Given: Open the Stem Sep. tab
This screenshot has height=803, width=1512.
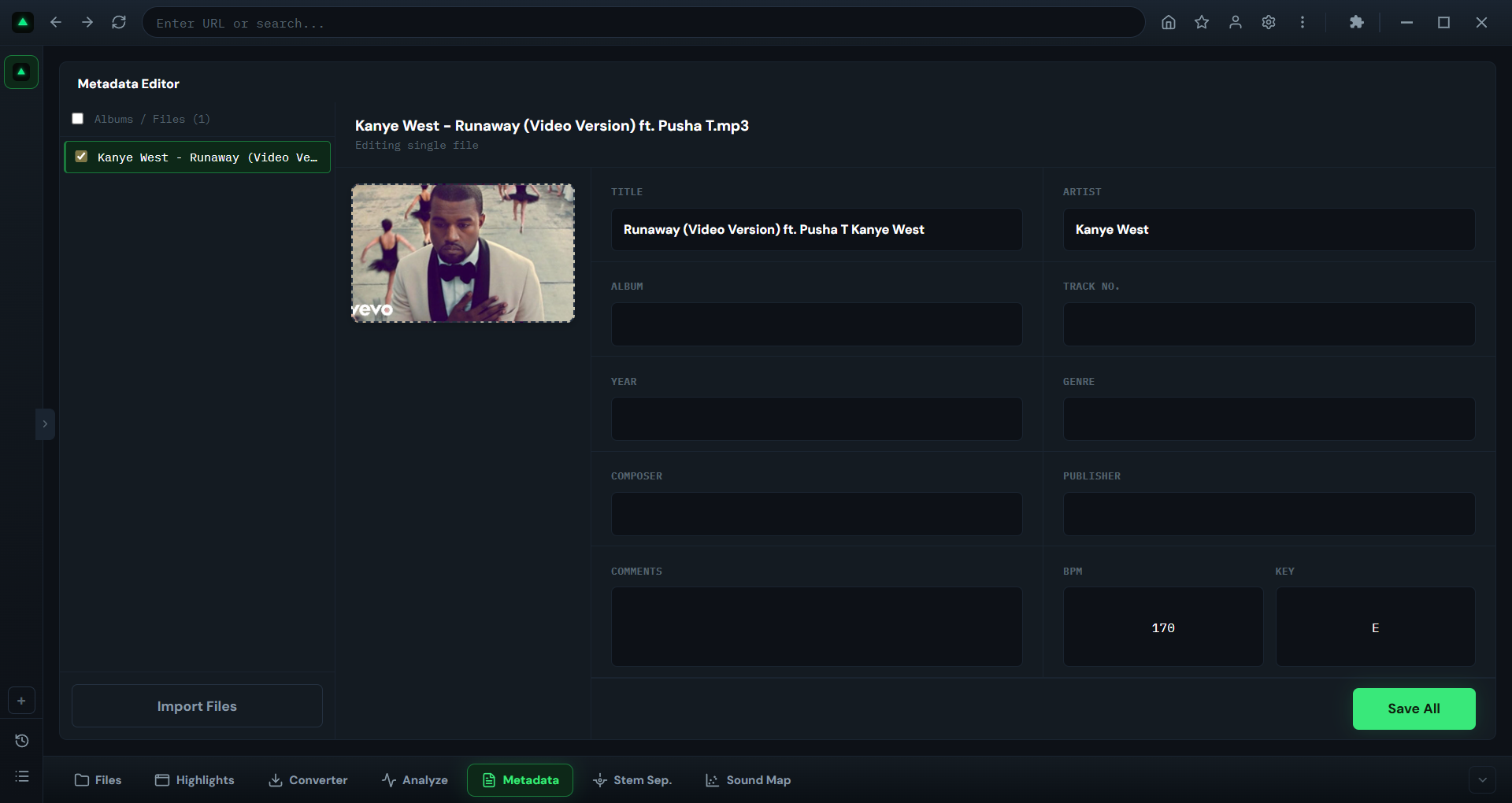Looking at the screenshot, I should [632, 780].
